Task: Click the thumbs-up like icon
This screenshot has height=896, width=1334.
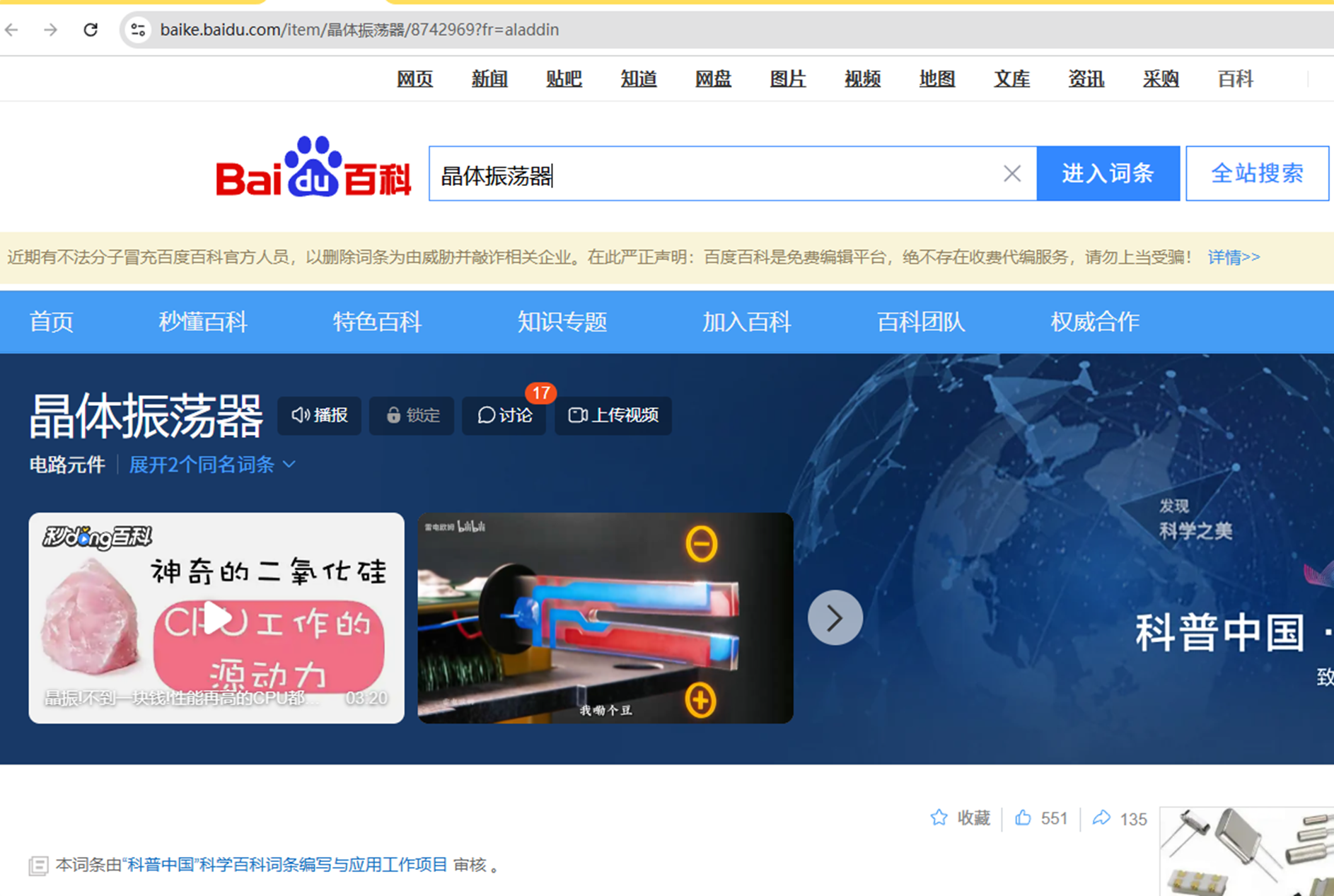Action: [1023, 818]
